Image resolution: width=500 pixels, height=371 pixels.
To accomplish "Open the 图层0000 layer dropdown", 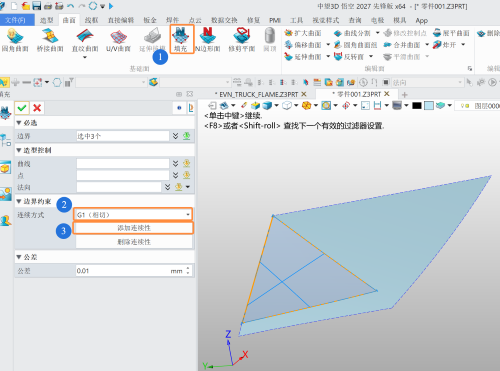I will (478, 106).
